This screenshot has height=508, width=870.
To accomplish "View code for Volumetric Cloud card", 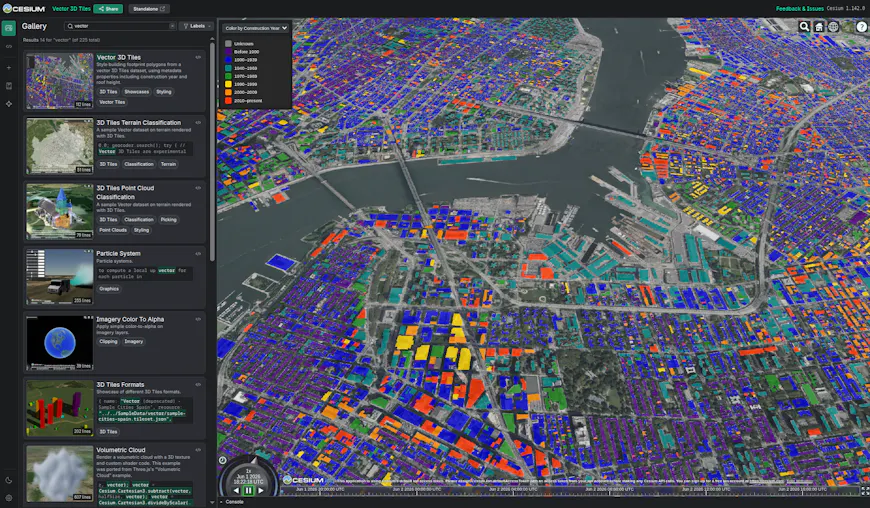I will [198, 450].
